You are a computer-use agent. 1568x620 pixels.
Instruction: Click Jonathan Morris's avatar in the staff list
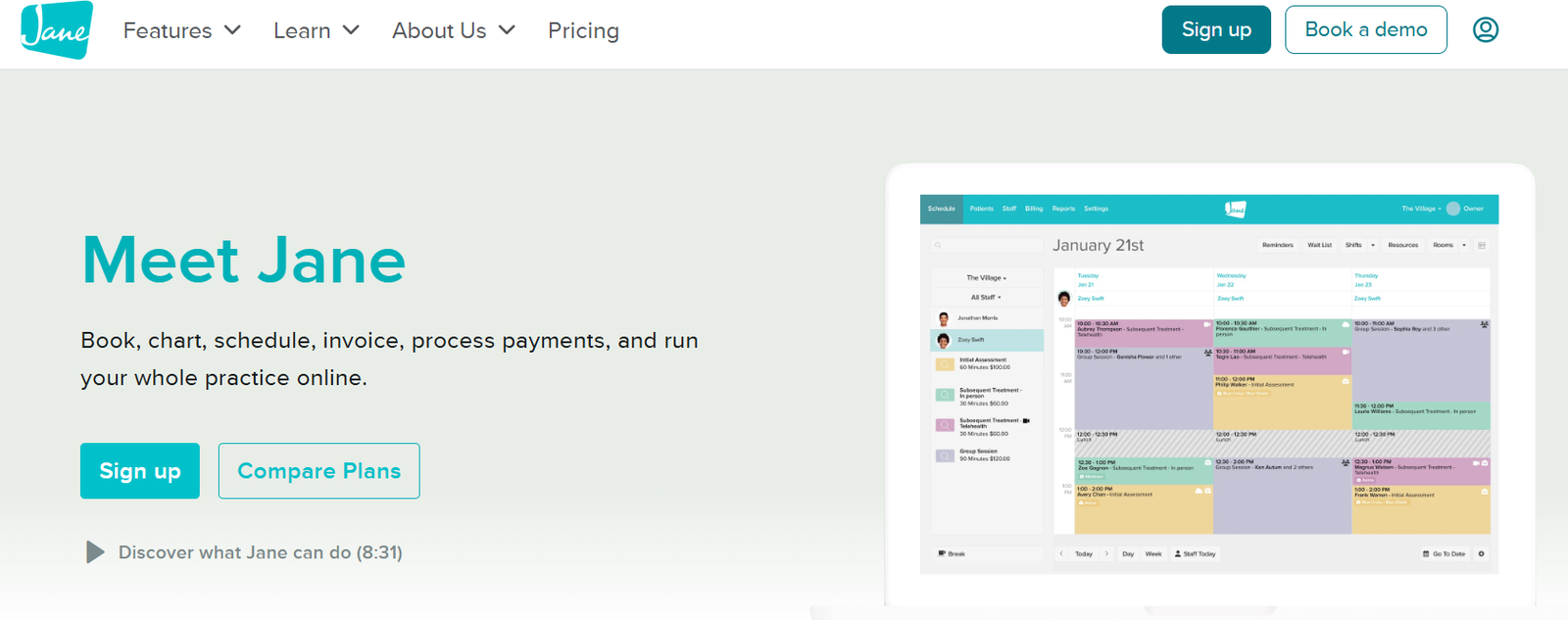click(x=944, y=318)
